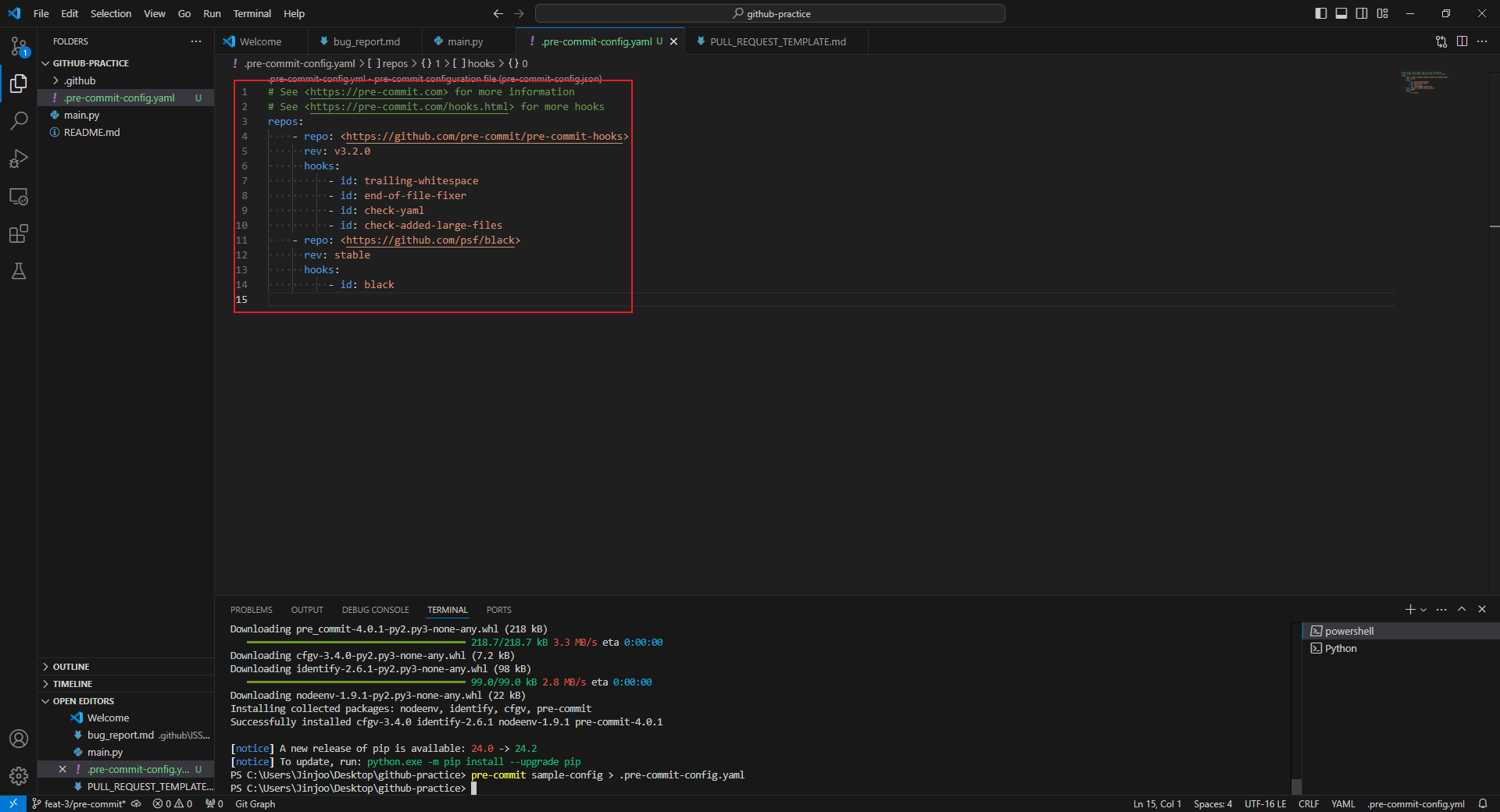Open the Terminal menu

[252, 13]
